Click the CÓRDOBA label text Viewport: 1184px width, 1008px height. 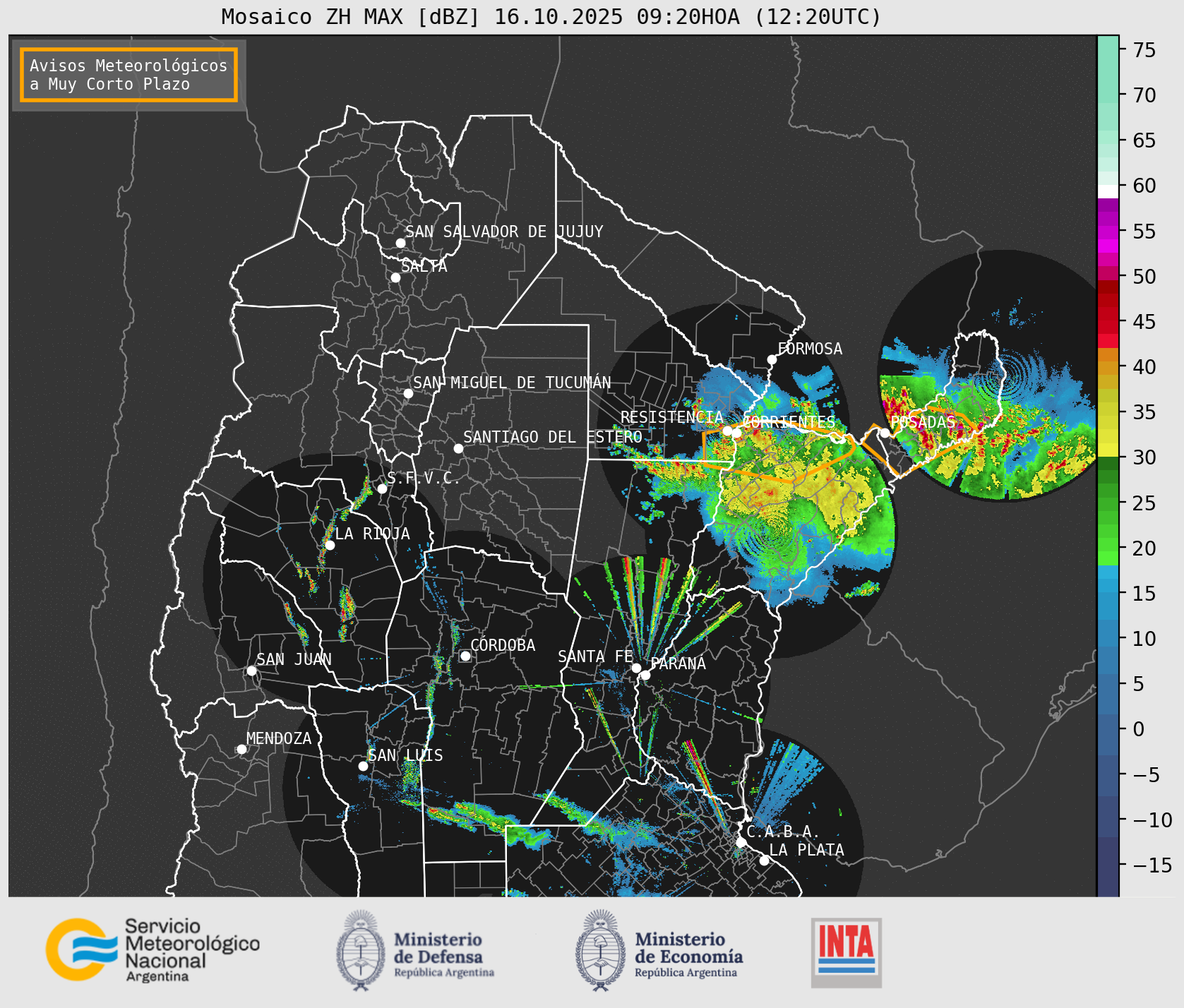[x=503, y=644]
